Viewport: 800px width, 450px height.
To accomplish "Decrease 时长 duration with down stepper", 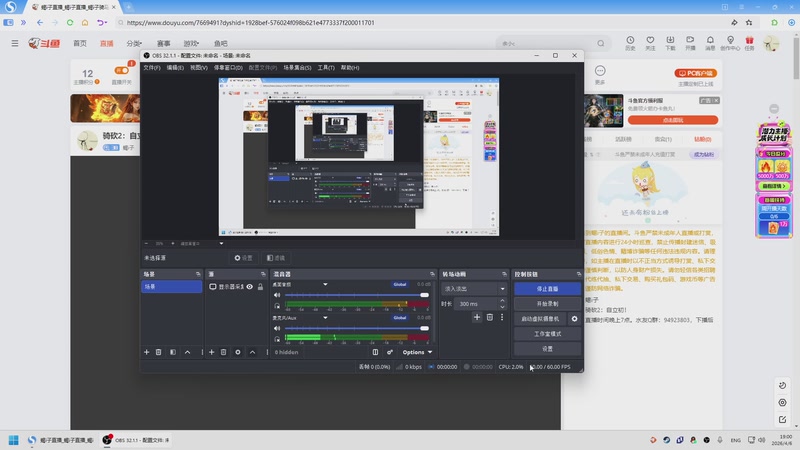I will point(503,307).
